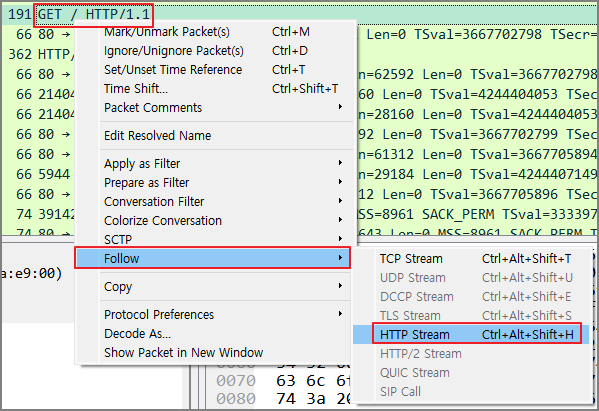The image size is (599, 411).
Task: Expand the Copy submenu
Action: (214, 286)
